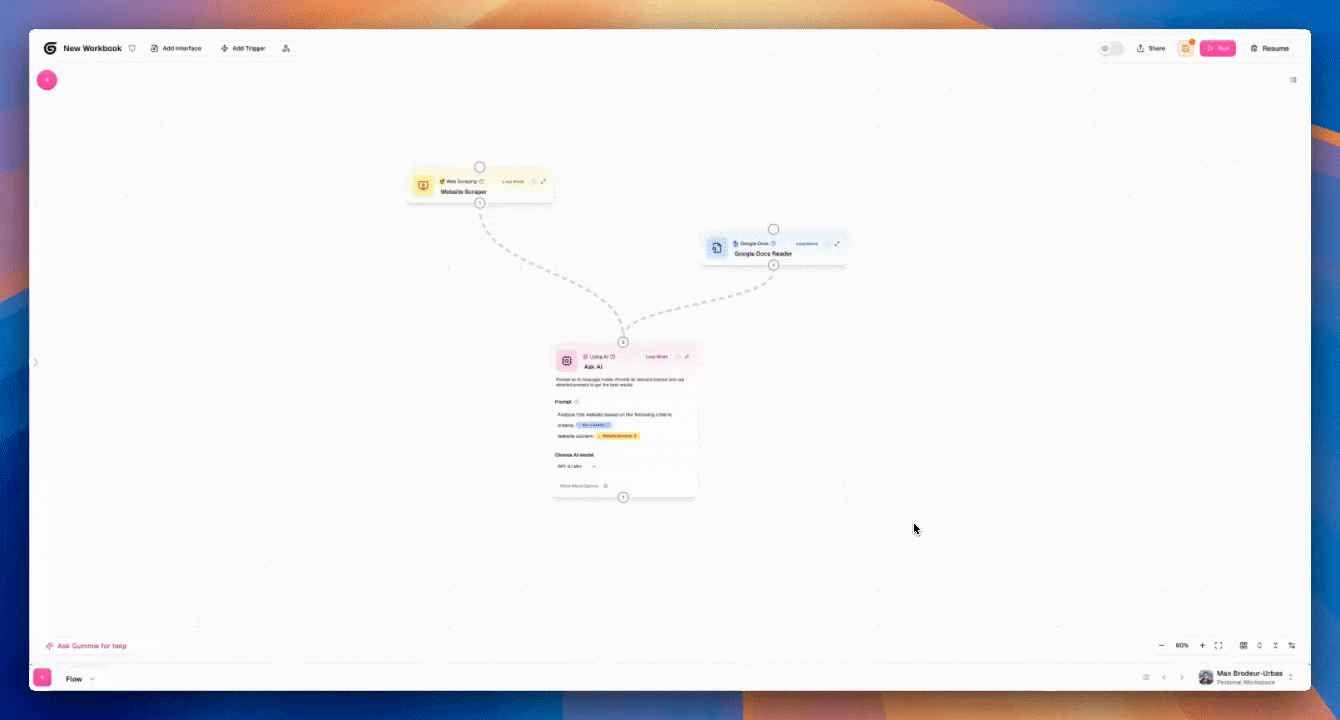Expand the Website Scraper node to full size
The width and height of the screenshot is (1340, 720).
click(x=544, y=181)
